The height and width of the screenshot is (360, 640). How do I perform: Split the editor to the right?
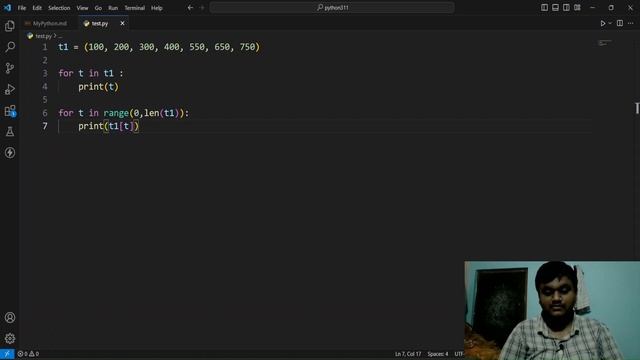[x=620, y=23]
